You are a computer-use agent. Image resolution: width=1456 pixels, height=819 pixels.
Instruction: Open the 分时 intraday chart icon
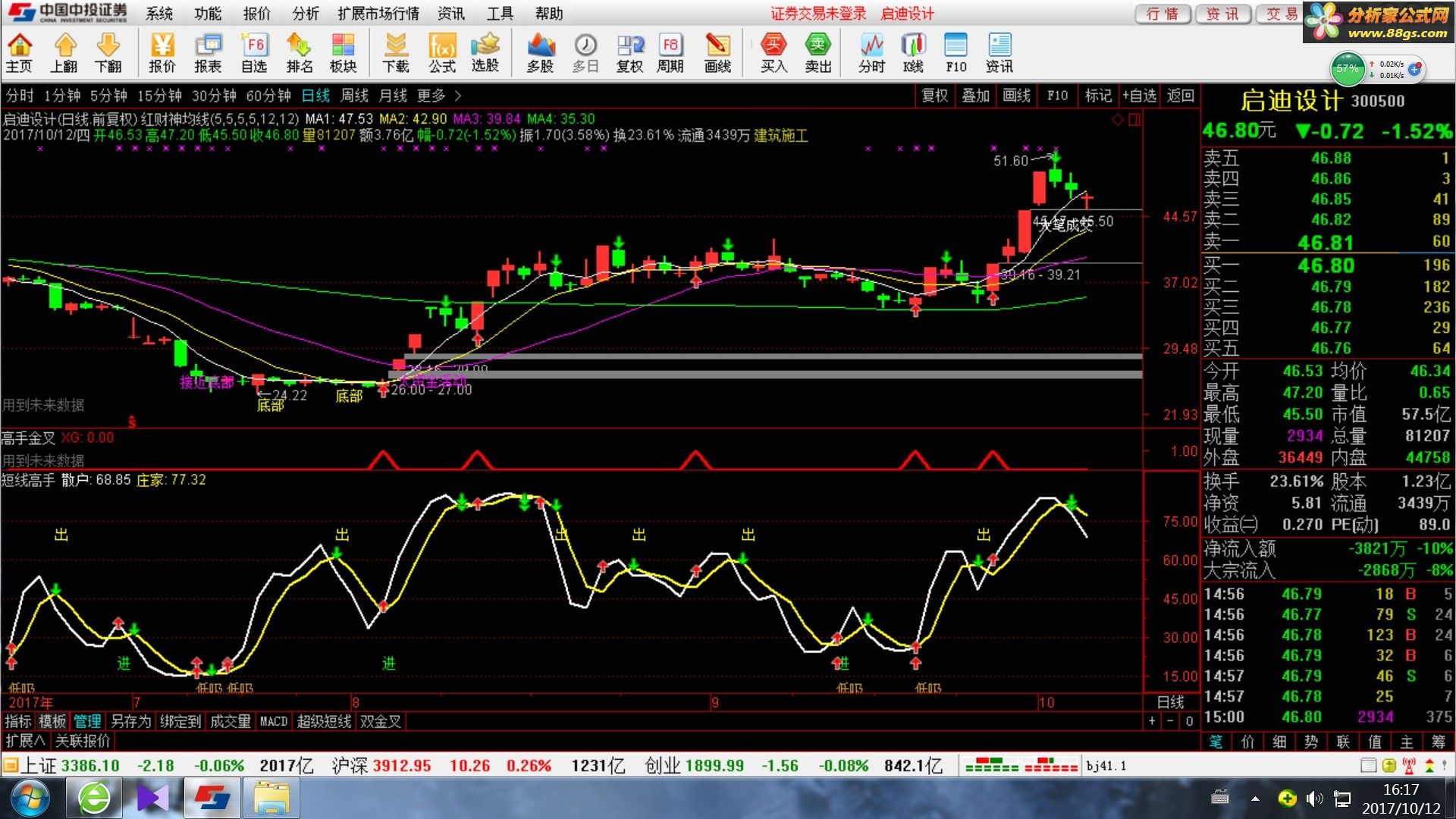(x=872, y=53)
